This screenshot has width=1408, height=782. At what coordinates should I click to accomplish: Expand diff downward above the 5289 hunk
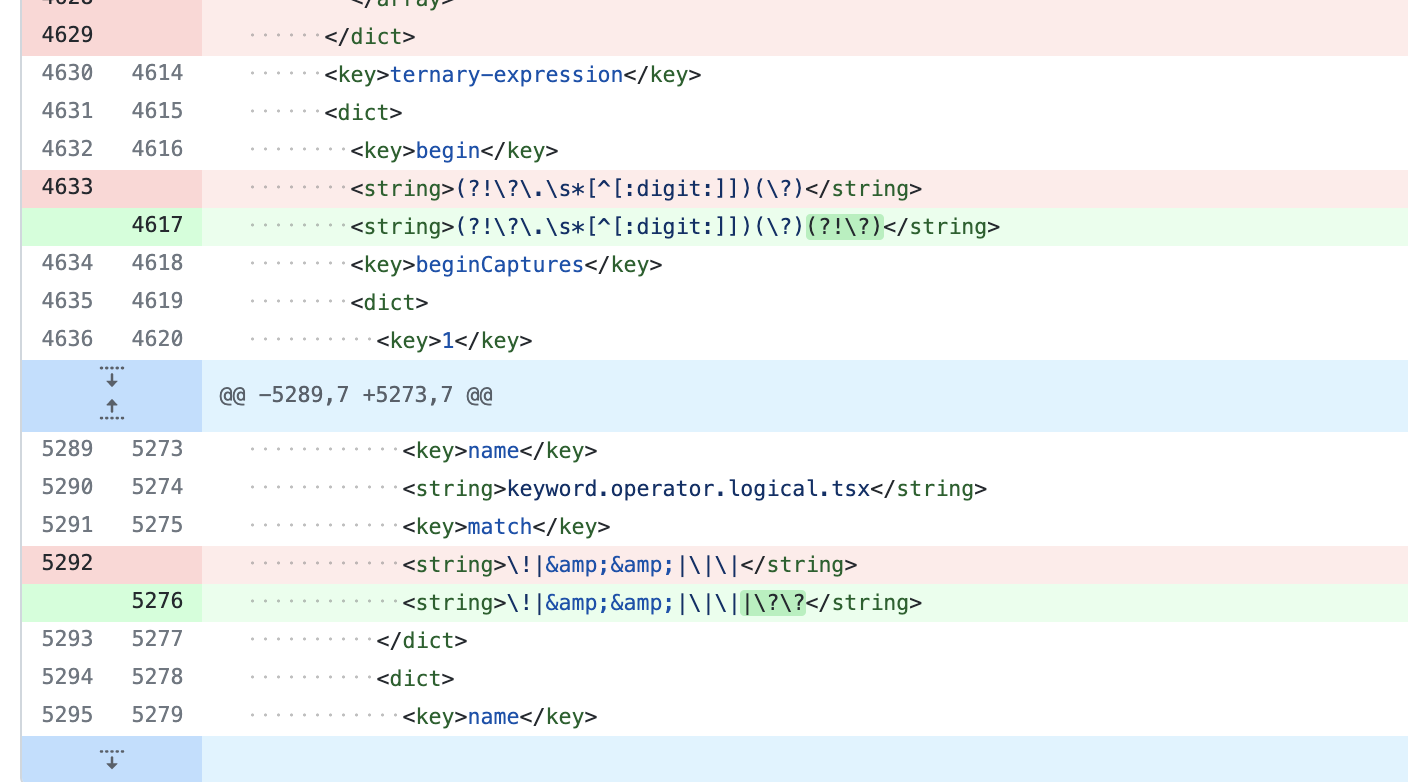(x=112, y=377)
